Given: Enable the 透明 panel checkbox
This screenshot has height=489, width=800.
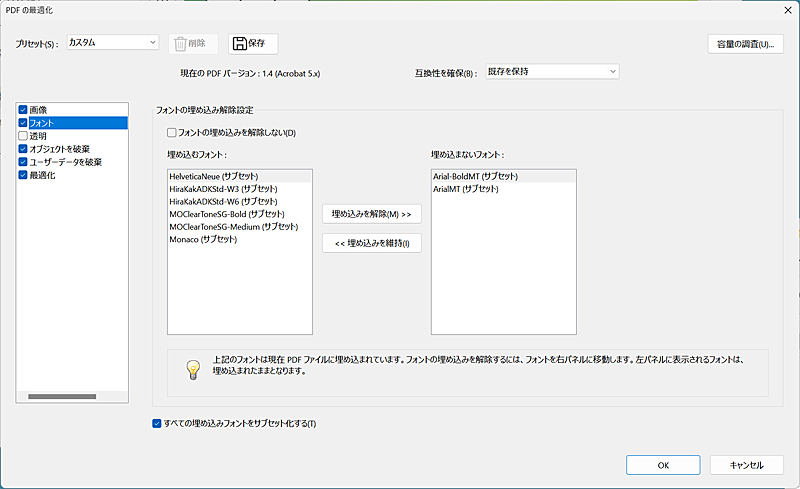Looking at the screenshot, I should [23, 135].
